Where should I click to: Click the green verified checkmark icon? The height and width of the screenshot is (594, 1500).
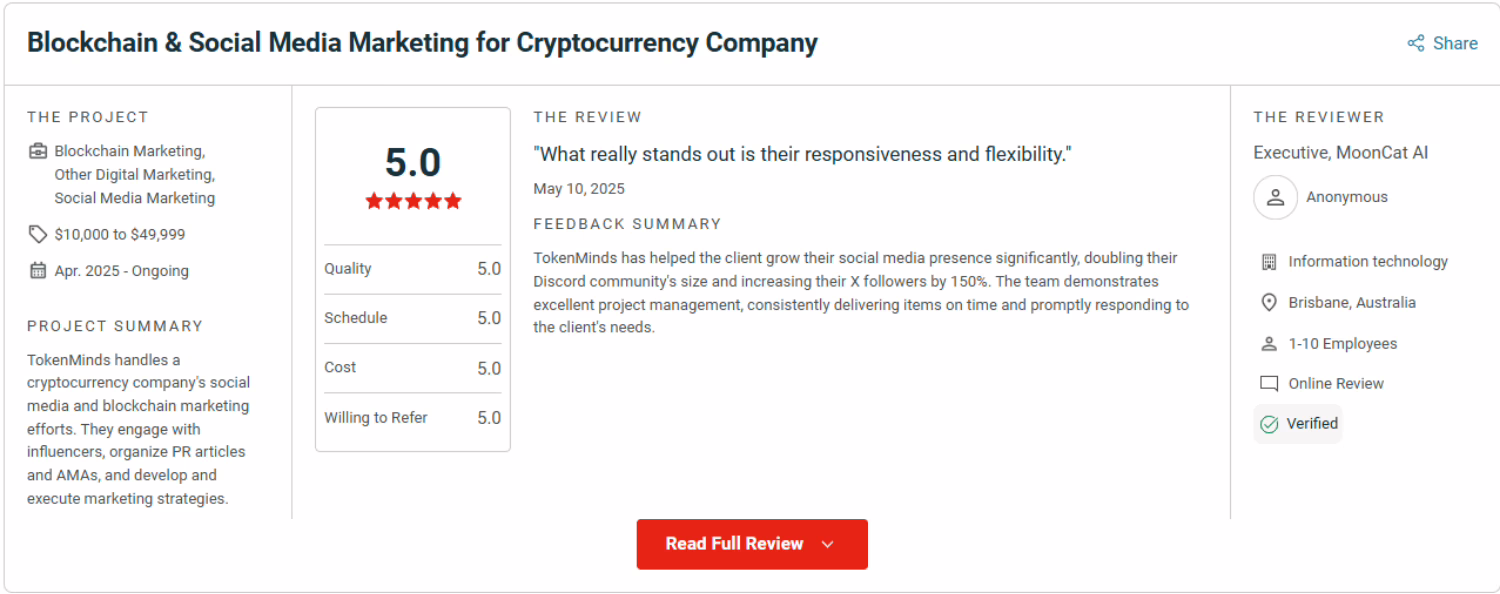click(x=1269, y=424)
